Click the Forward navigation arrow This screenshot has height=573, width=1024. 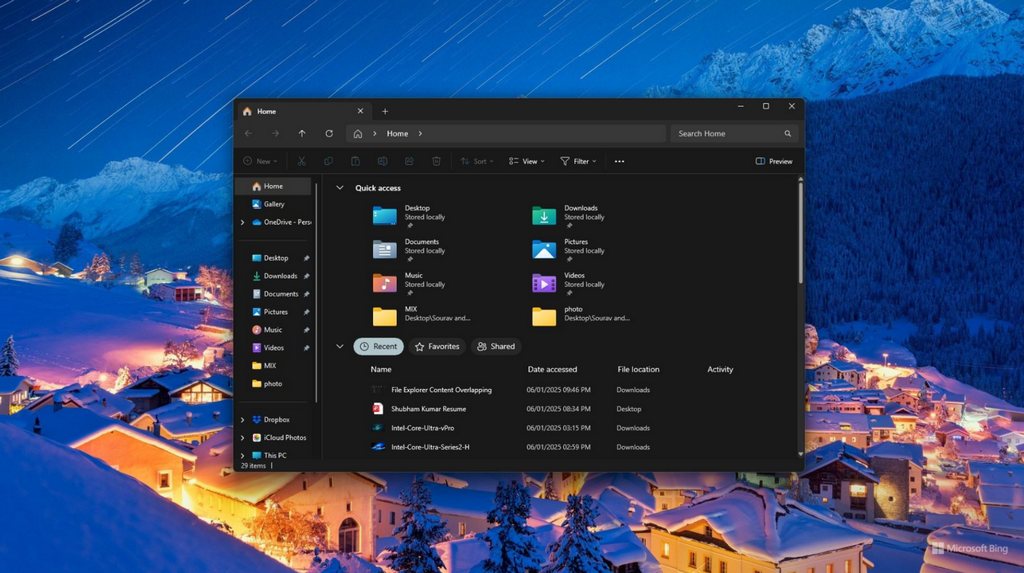click(x=275, y=133)
